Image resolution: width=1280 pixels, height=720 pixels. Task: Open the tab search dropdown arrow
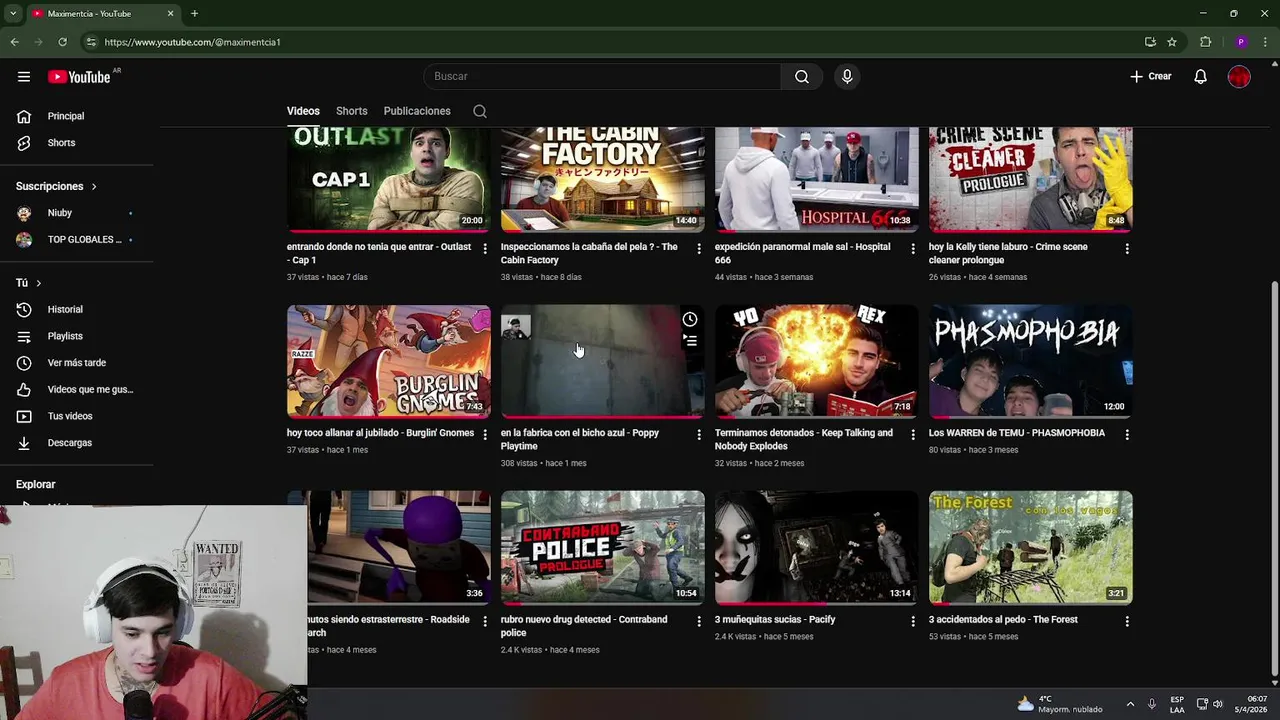click(x=13, y=14)
